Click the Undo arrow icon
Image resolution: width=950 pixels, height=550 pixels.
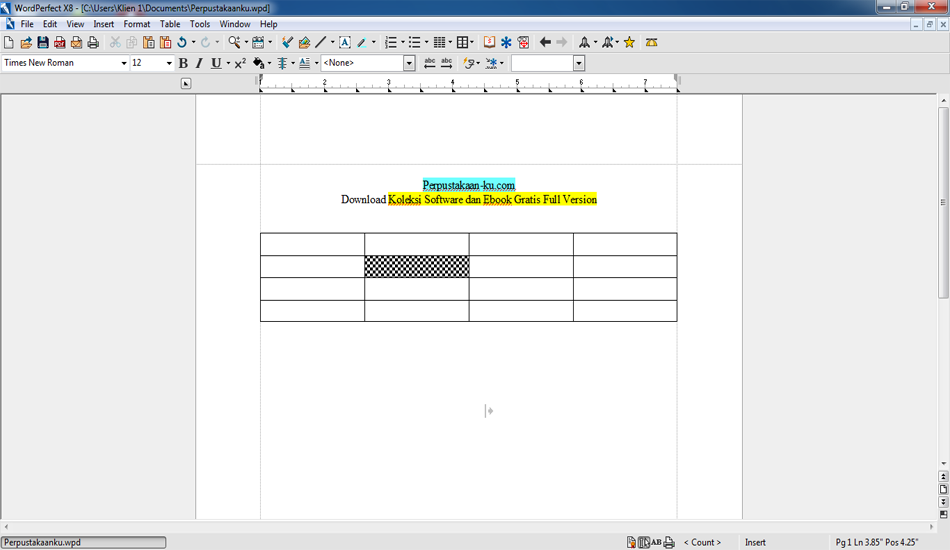click(x=182, y=42)
